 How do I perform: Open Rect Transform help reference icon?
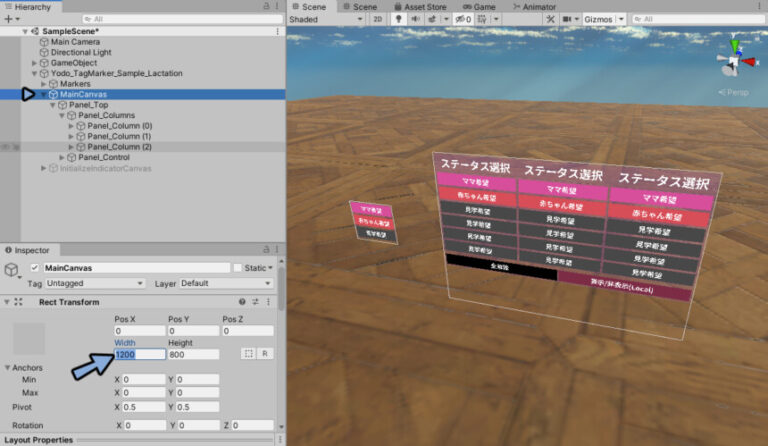click(242, 302)
